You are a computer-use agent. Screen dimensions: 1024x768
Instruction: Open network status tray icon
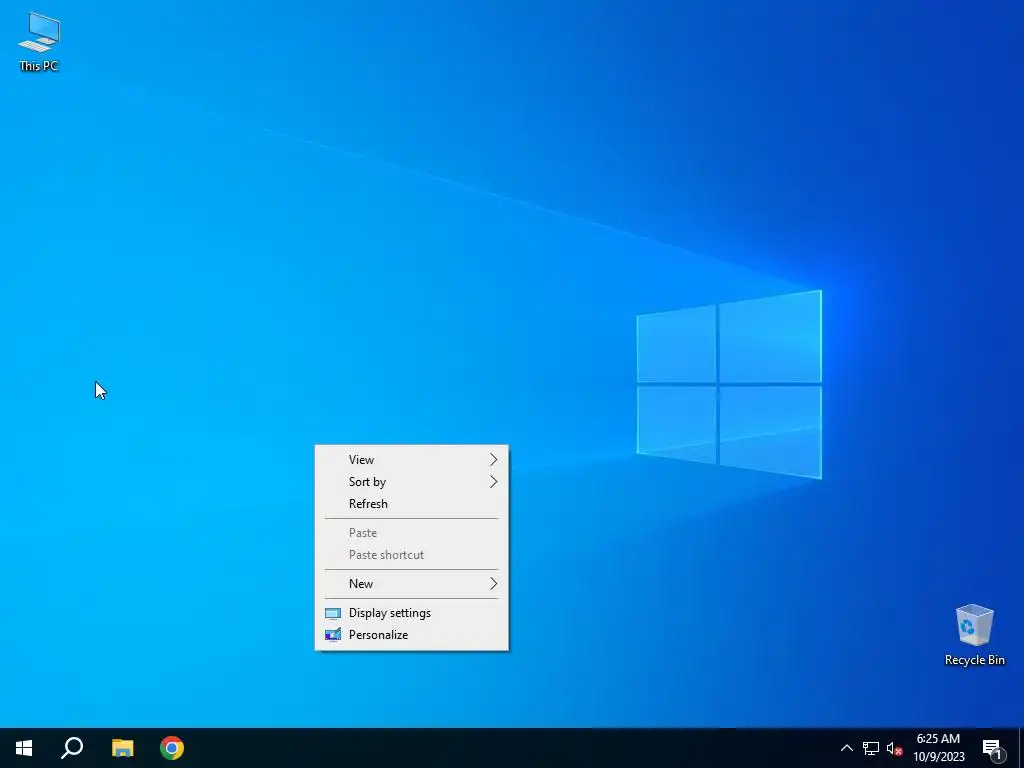(x=871, y=748)
